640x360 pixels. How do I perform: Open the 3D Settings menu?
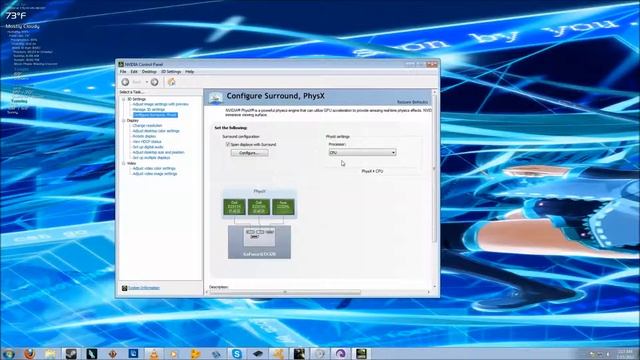click(171, 71)
